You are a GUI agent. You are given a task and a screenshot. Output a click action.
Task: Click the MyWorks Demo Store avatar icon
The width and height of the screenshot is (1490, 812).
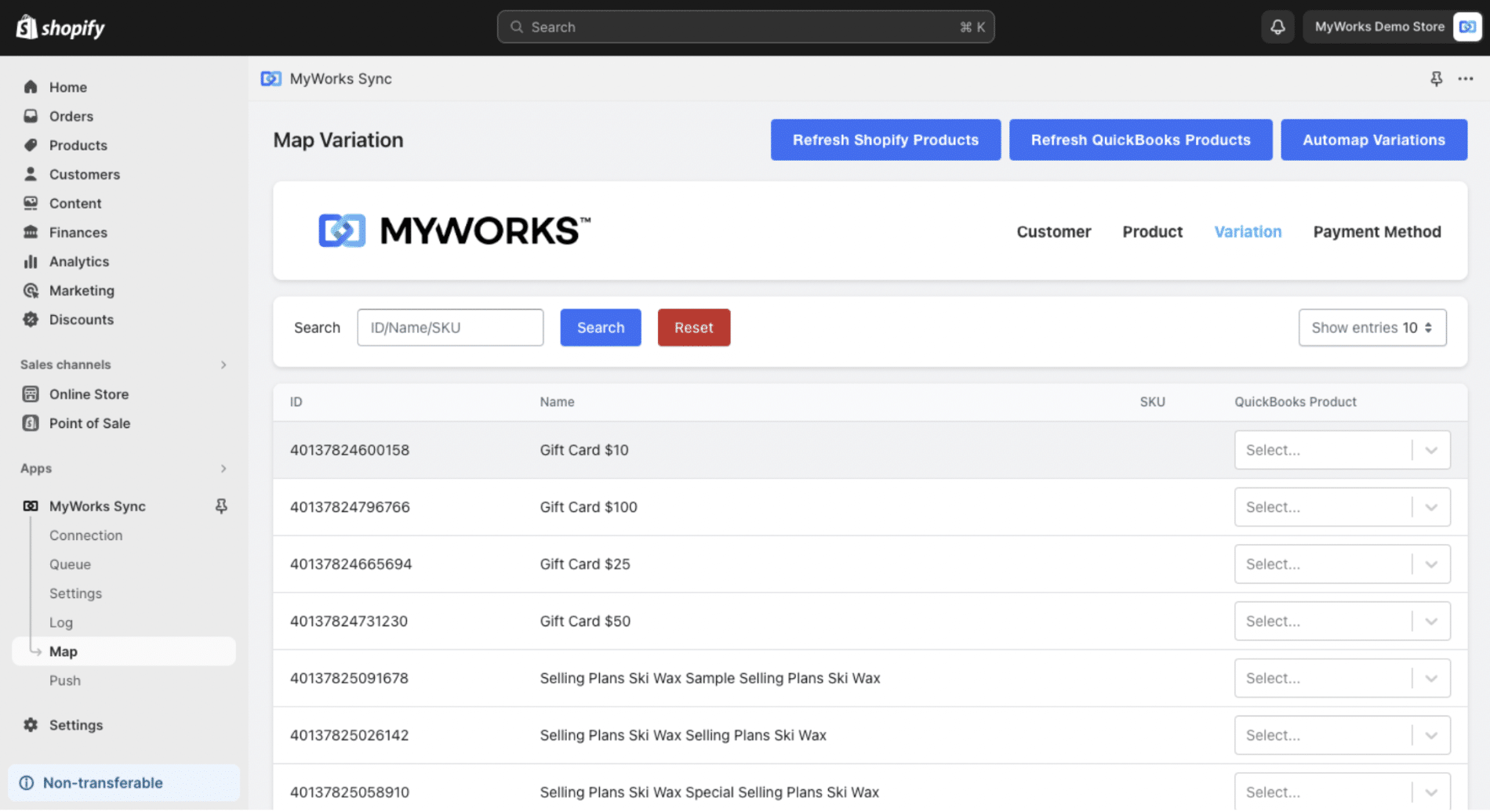(x=1466, y=27)
